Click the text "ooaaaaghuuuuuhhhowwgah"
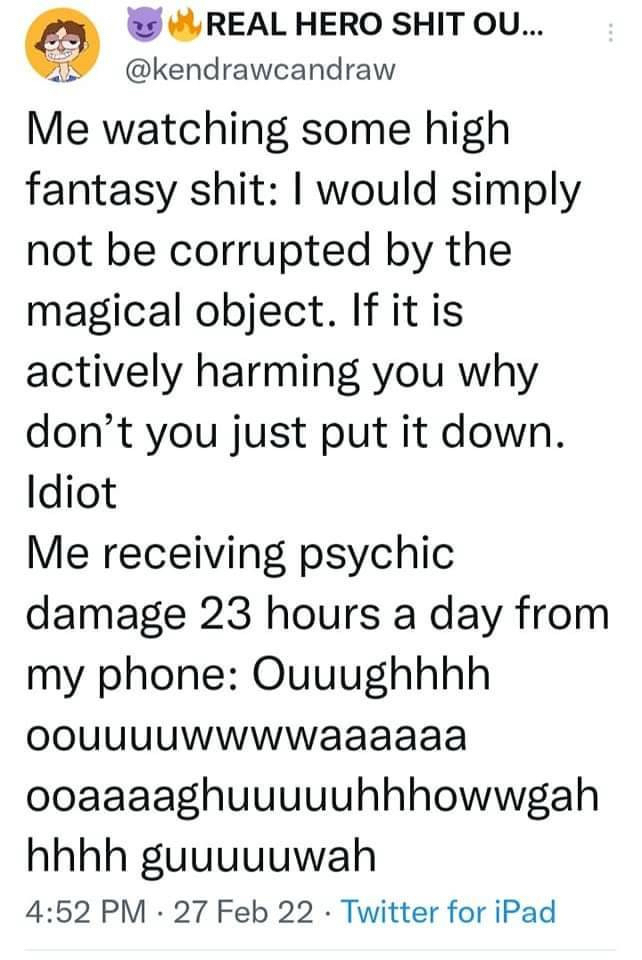This screenshot has width=642, height=960. (x=312, y=798)
